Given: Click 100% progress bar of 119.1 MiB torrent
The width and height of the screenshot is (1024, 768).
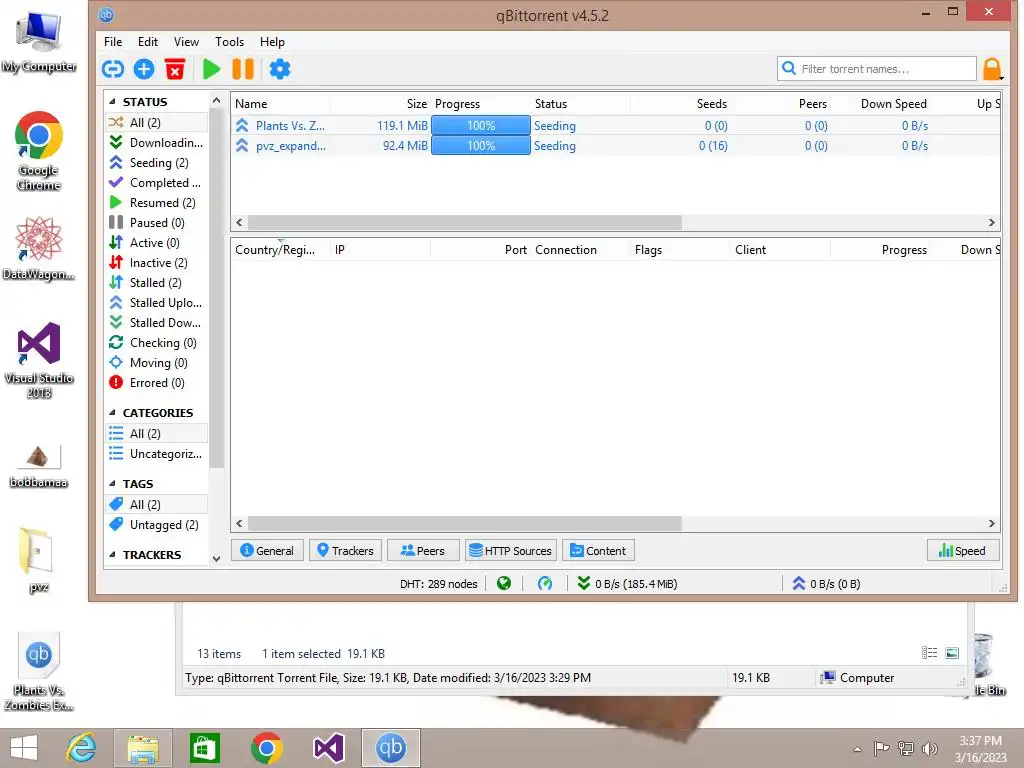Looking at the screenshot, I should point(481,125).
